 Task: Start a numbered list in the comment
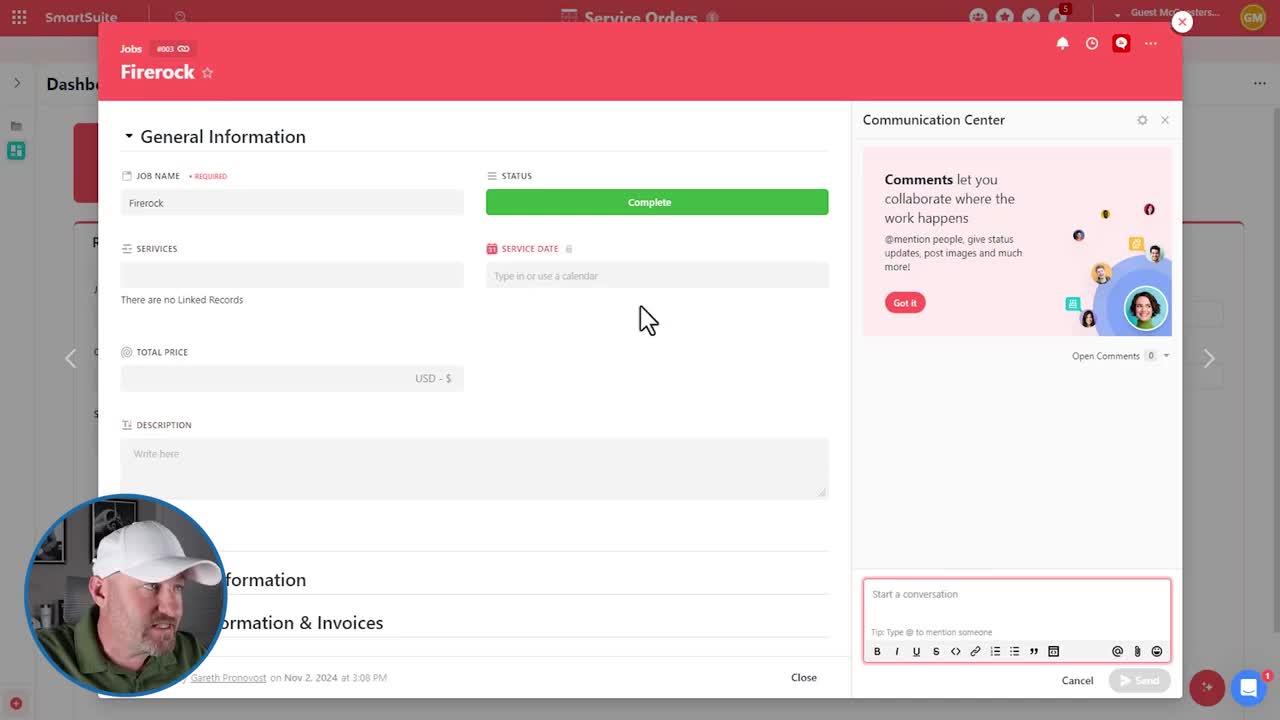tap(995, 652)
